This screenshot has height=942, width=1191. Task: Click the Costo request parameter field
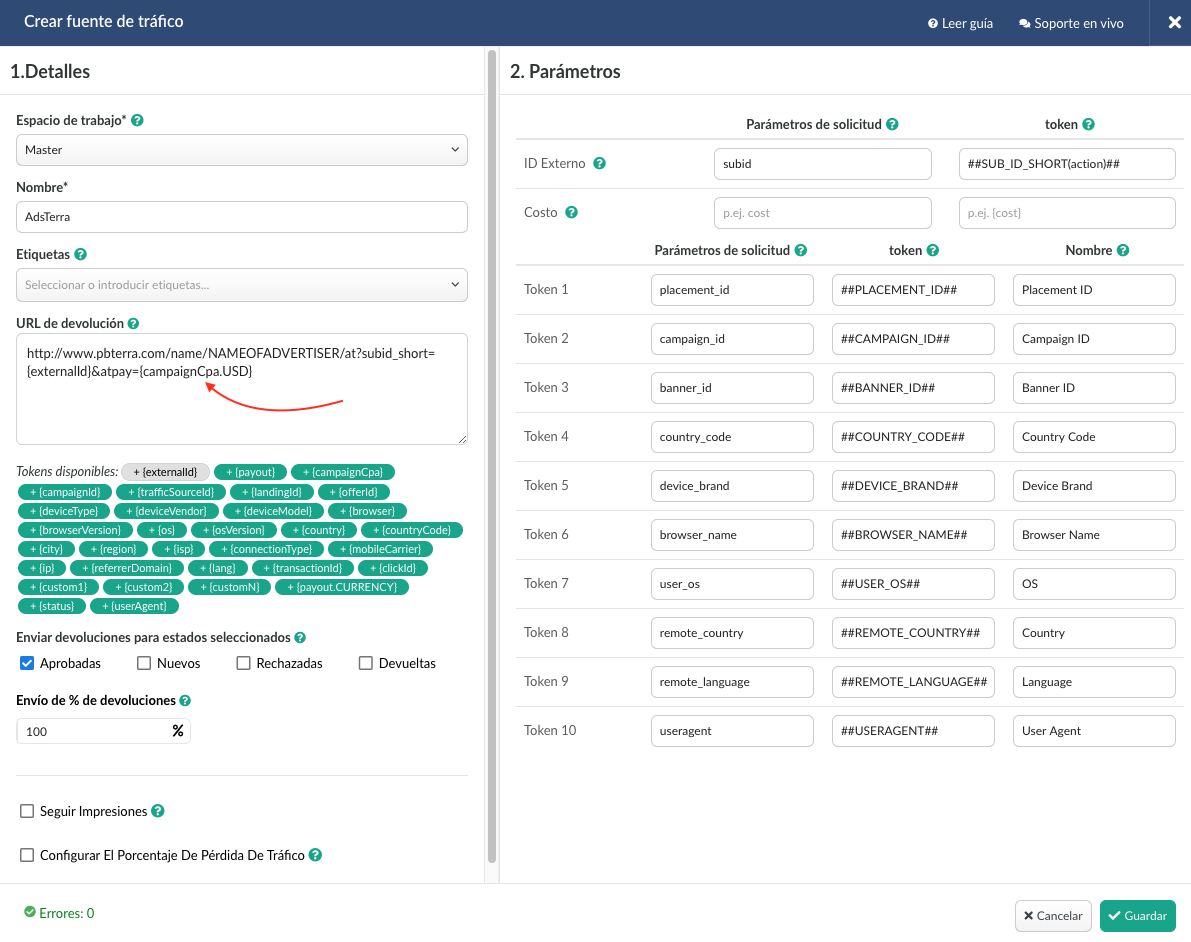pyautogui.click(x=823, y=213)
